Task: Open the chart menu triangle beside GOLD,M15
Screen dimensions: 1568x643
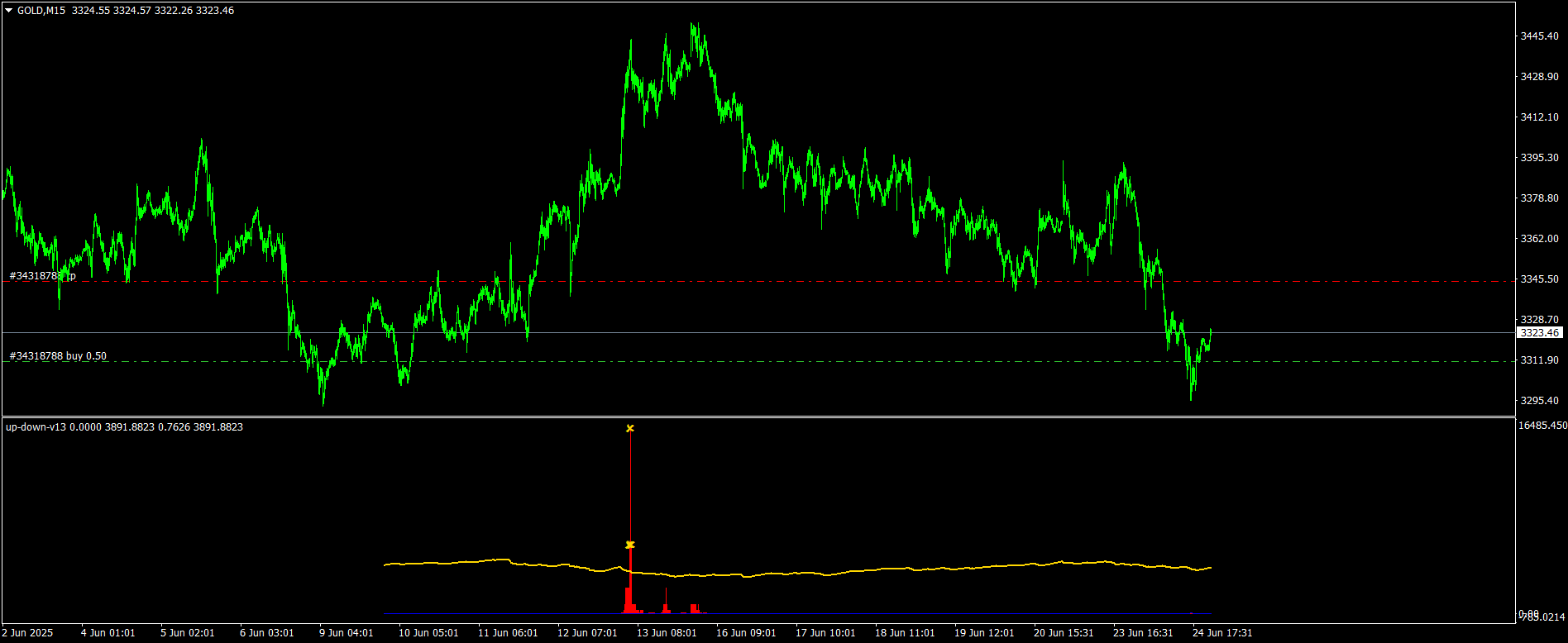Action: 9,11
